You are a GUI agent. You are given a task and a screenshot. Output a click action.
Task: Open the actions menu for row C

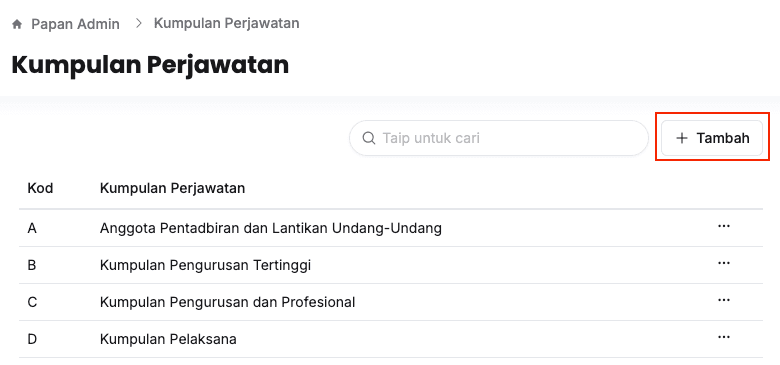pyautogui.click(x=724, y=300)
